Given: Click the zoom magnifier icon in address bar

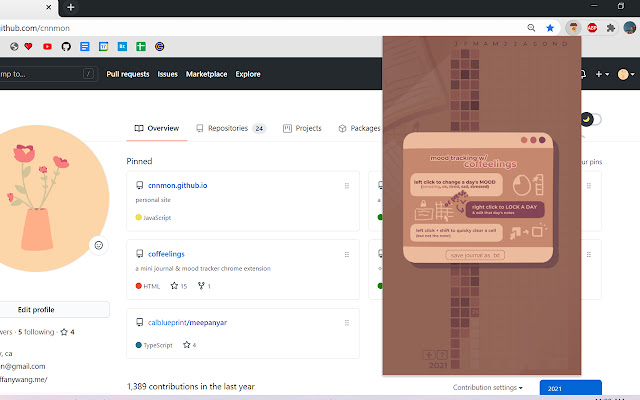Looking at the screenshot, I should [531, 28].
